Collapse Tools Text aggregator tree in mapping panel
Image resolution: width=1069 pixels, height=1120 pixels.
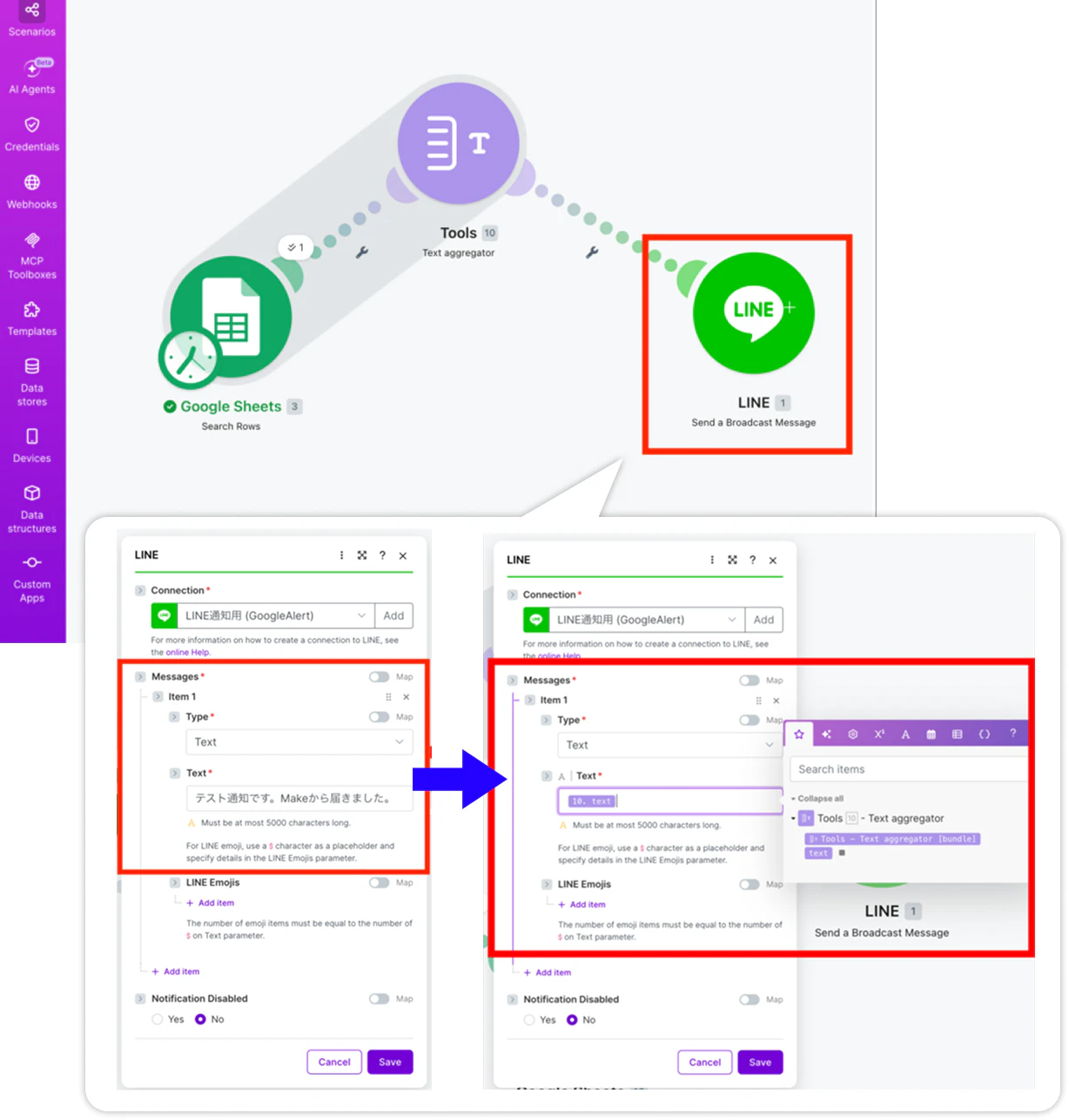click(x=793, y=819)
